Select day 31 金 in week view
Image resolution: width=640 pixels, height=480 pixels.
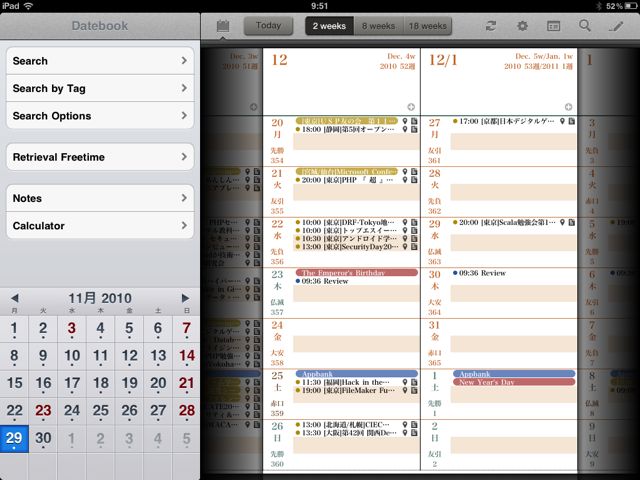(x=435, y=343)
